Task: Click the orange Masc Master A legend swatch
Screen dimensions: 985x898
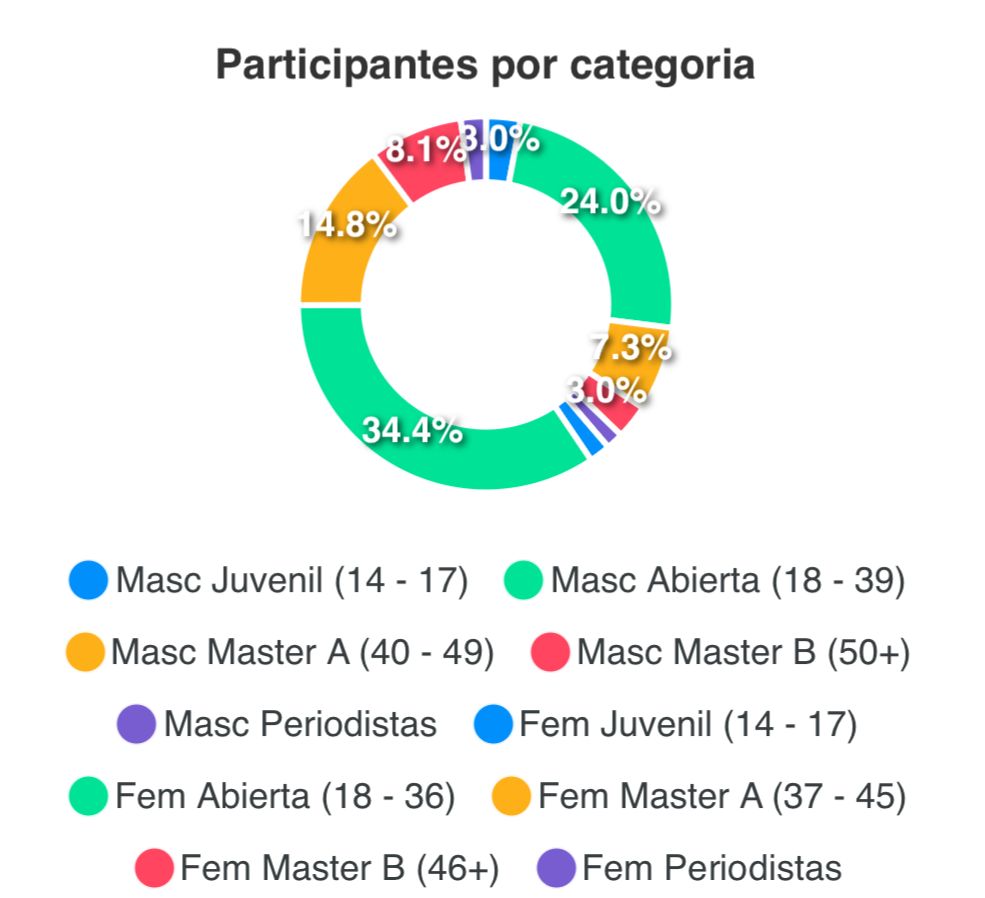Action: point(85,653)
